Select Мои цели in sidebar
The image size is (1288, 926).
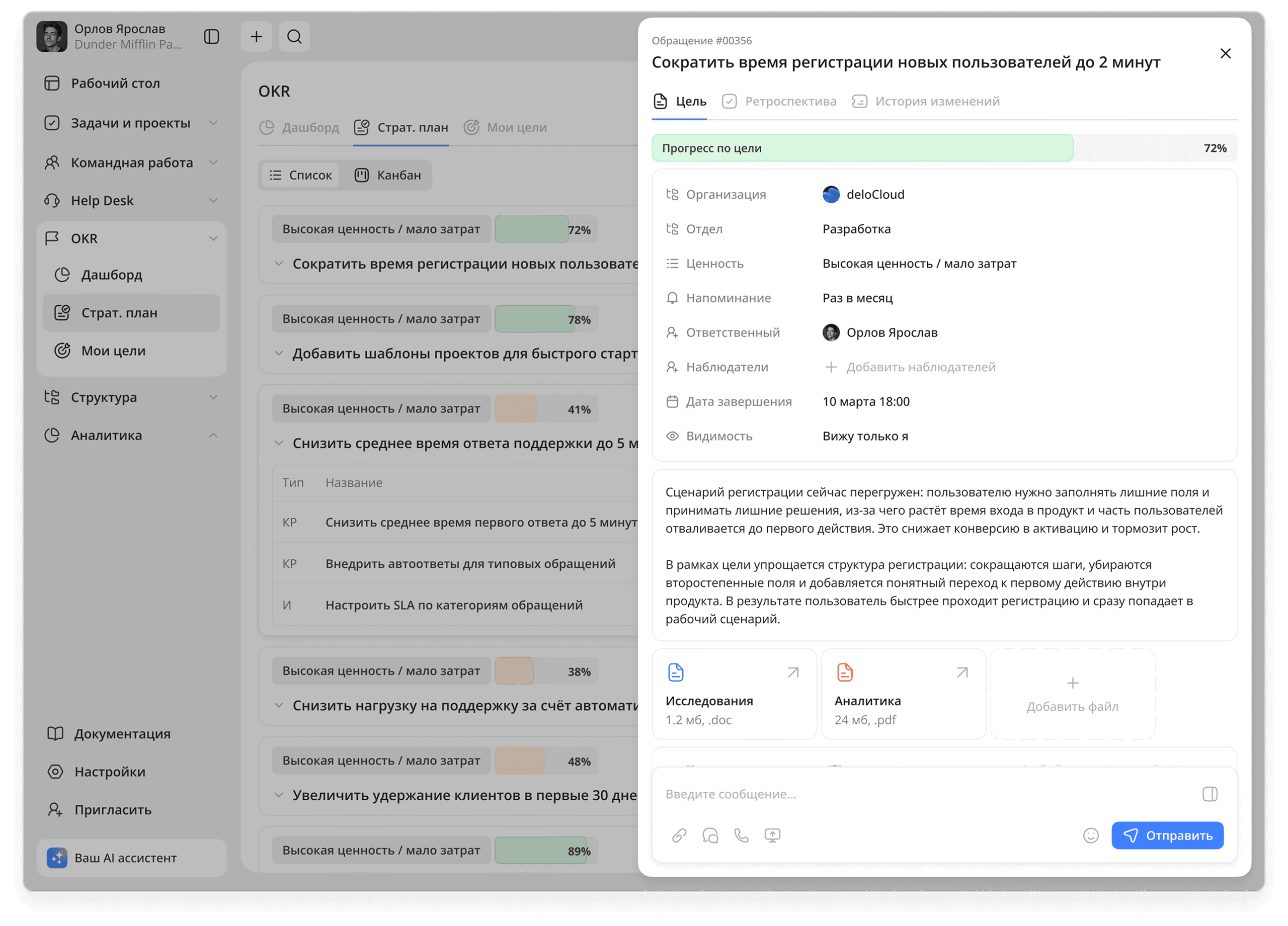132,351
